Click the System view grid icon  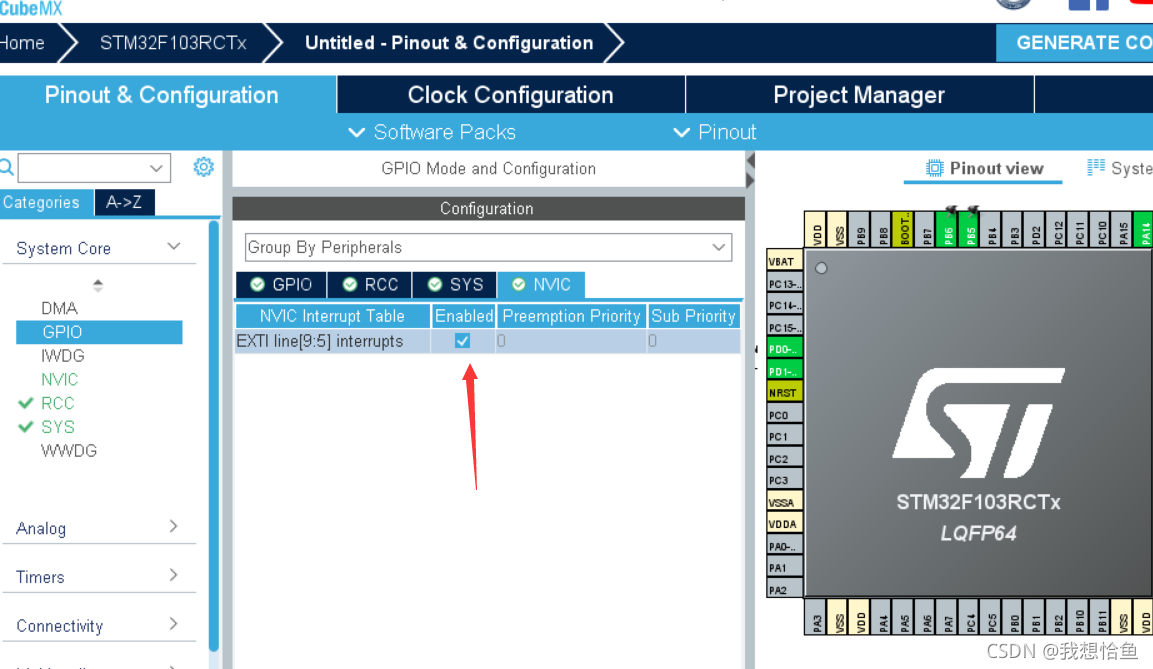[1096, 168]
